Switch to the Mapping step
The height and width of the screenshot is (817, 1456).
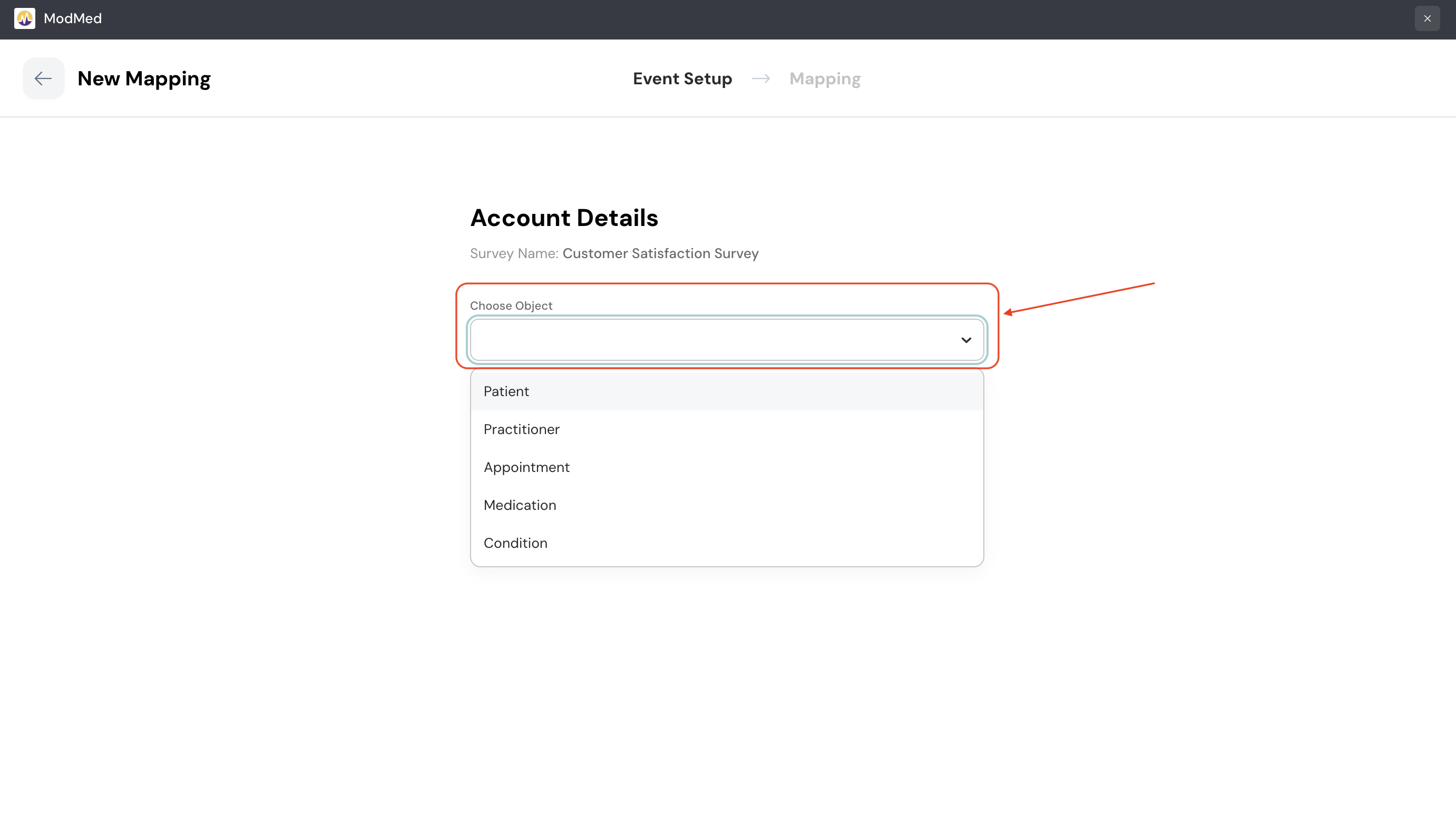825,78
